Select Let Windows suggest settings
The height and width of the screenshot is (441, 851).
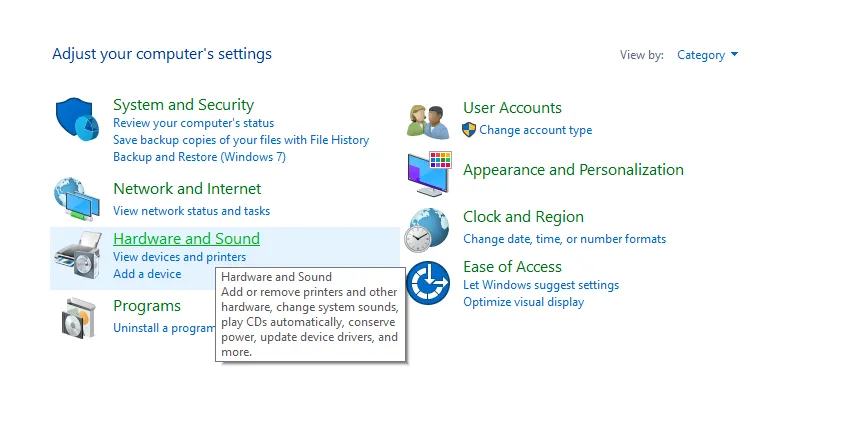point(541,285)
